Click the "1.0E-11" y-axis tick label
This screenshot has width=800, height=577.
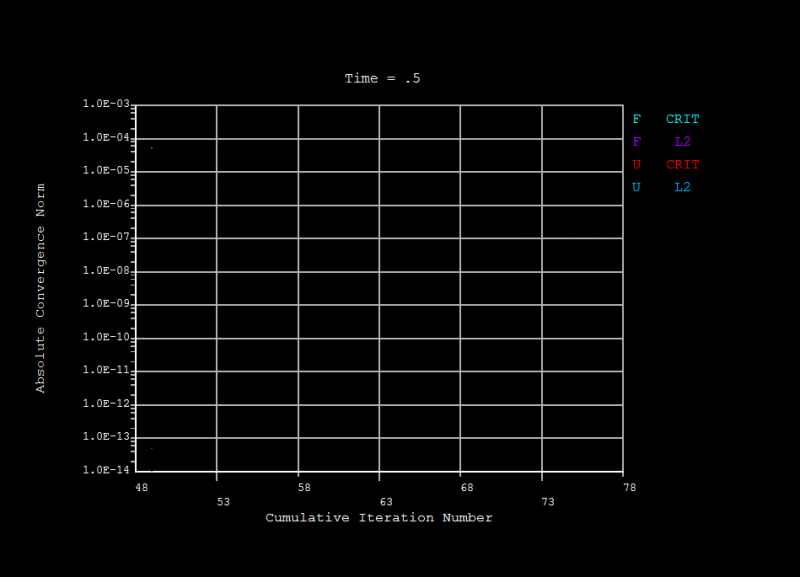pos(106,370)
